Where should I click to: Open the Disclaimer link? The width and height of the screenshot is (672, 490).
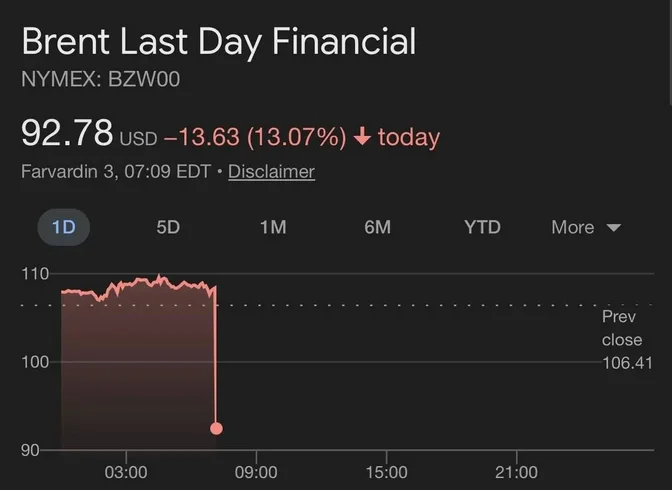click(x=271, y=171)
